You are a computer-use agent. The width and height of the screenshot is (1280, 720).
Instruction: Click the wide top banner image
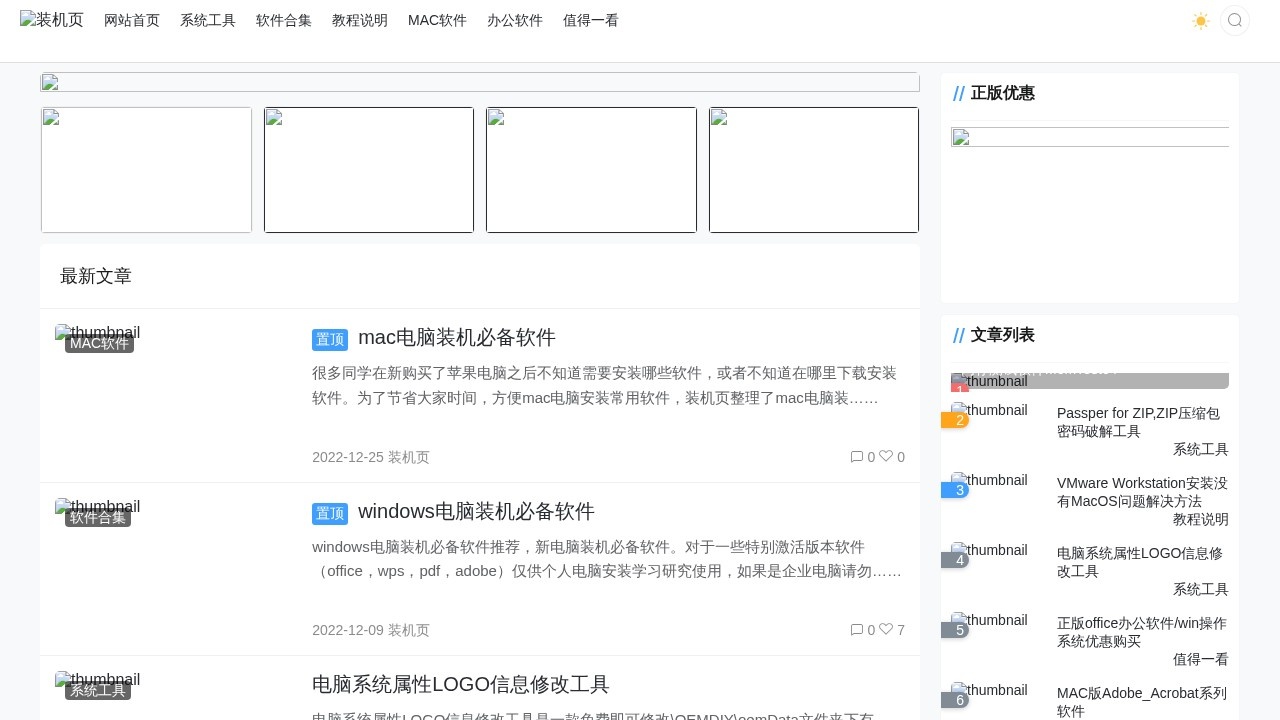click(480, 82)
